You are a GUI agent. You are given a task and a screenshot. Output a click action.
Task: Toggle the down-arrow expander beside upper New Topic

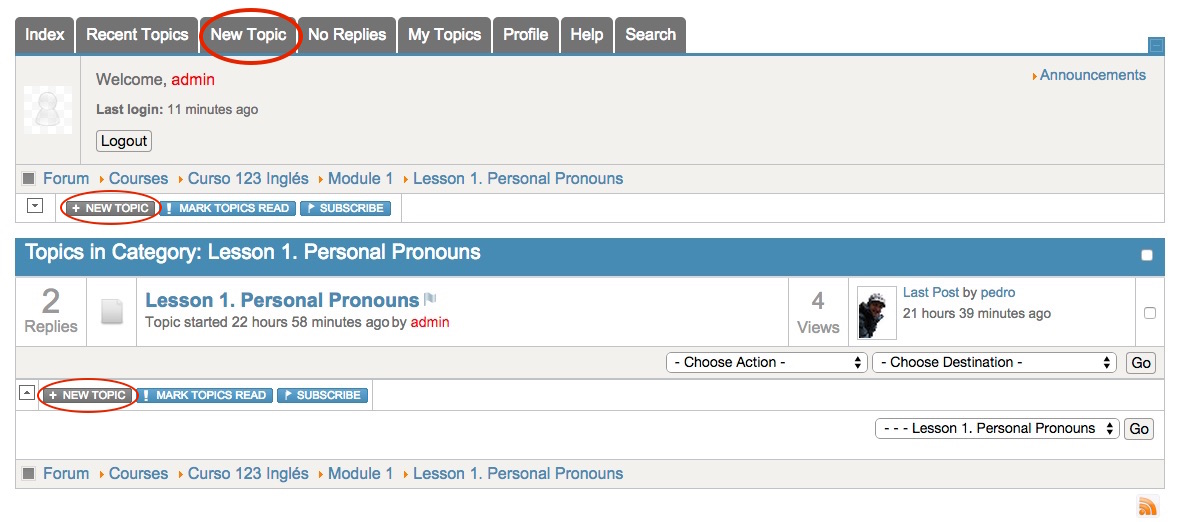click(x=35, y=206)
